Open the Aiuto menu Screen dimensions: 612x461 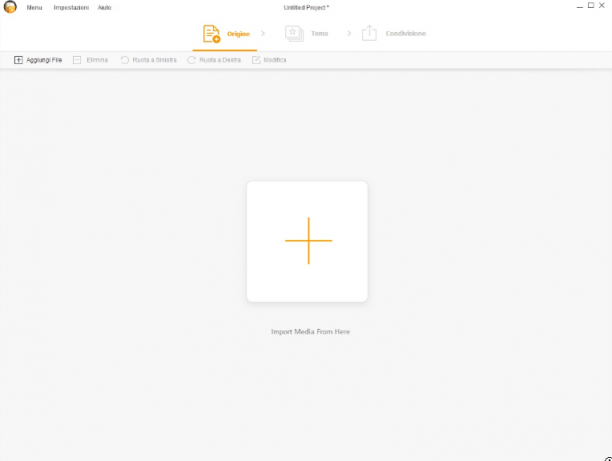point(105,7)
